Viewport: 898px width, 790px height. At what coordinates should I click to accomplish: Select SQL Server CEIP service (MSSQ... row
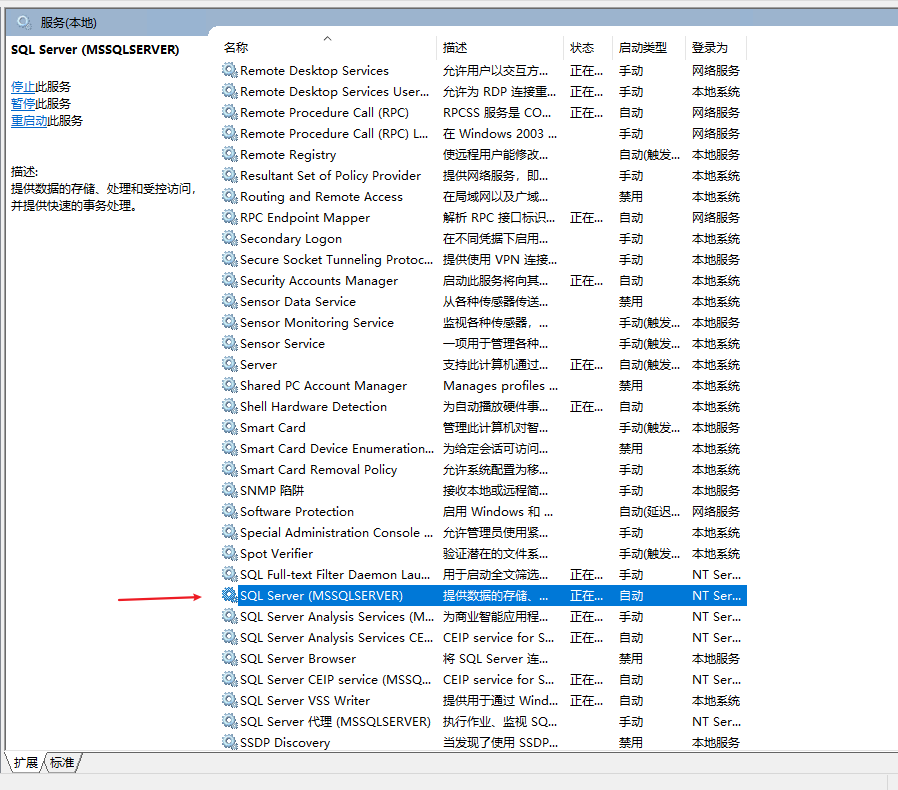coord(484,679)
